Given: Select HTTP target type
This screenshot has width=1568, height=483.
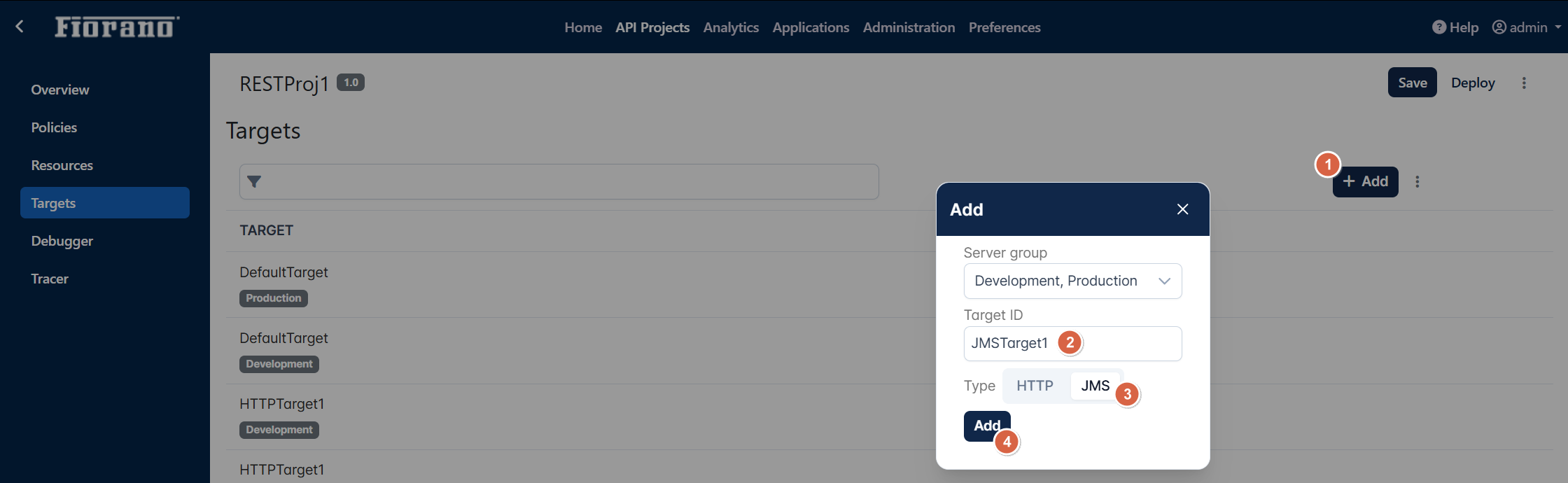Looking at the screenshot, I should pyautogui.click(x=1035, y=386).
